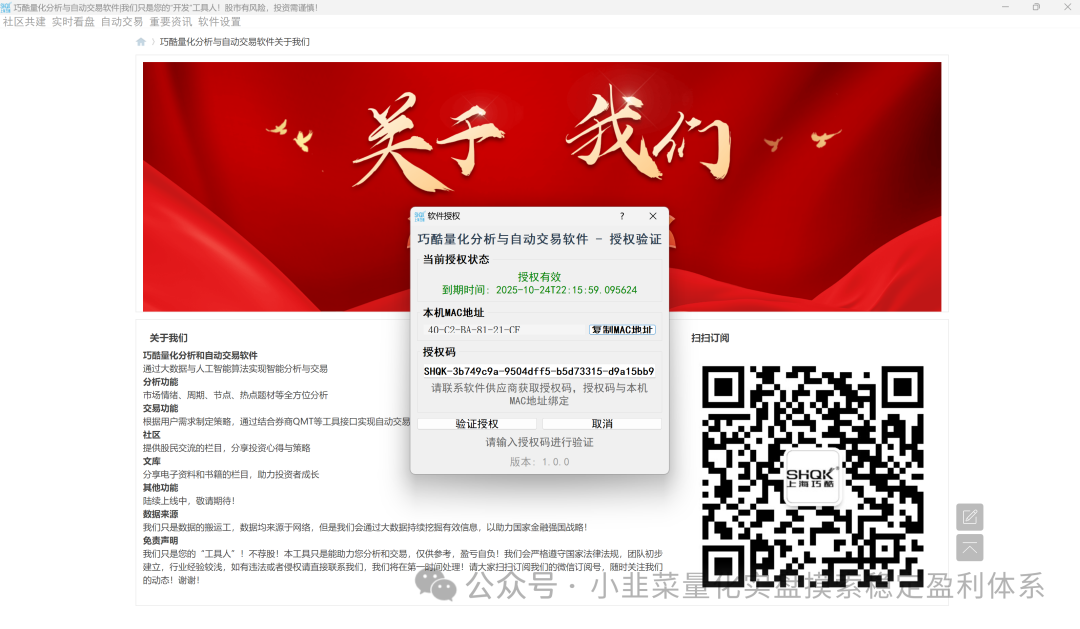Image resolution: width=1080 pixels, height=629 pixels.
Task: Click the 巧酷量化分析与自动交易软件关于我们 breadcrumb text
Action: tap(235, 42)
